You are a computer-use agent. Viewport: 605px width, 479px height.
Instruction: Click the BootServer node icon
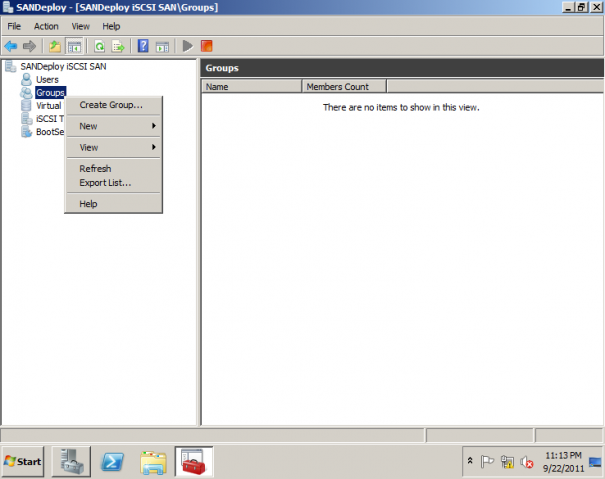pos(27,132)
